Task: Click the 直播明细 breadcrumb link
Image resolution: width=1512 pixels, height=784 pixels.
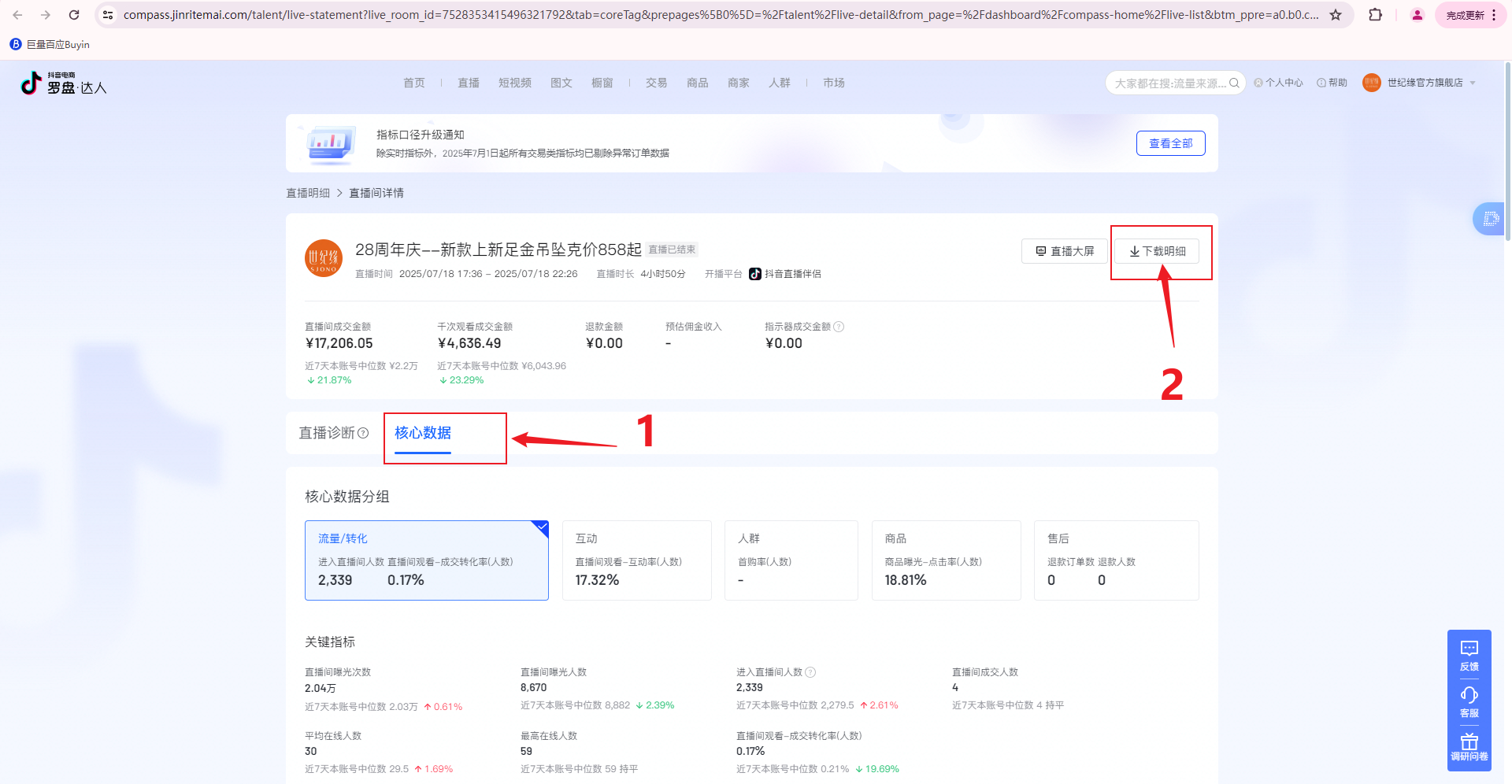Action: [x=308, y=193]
